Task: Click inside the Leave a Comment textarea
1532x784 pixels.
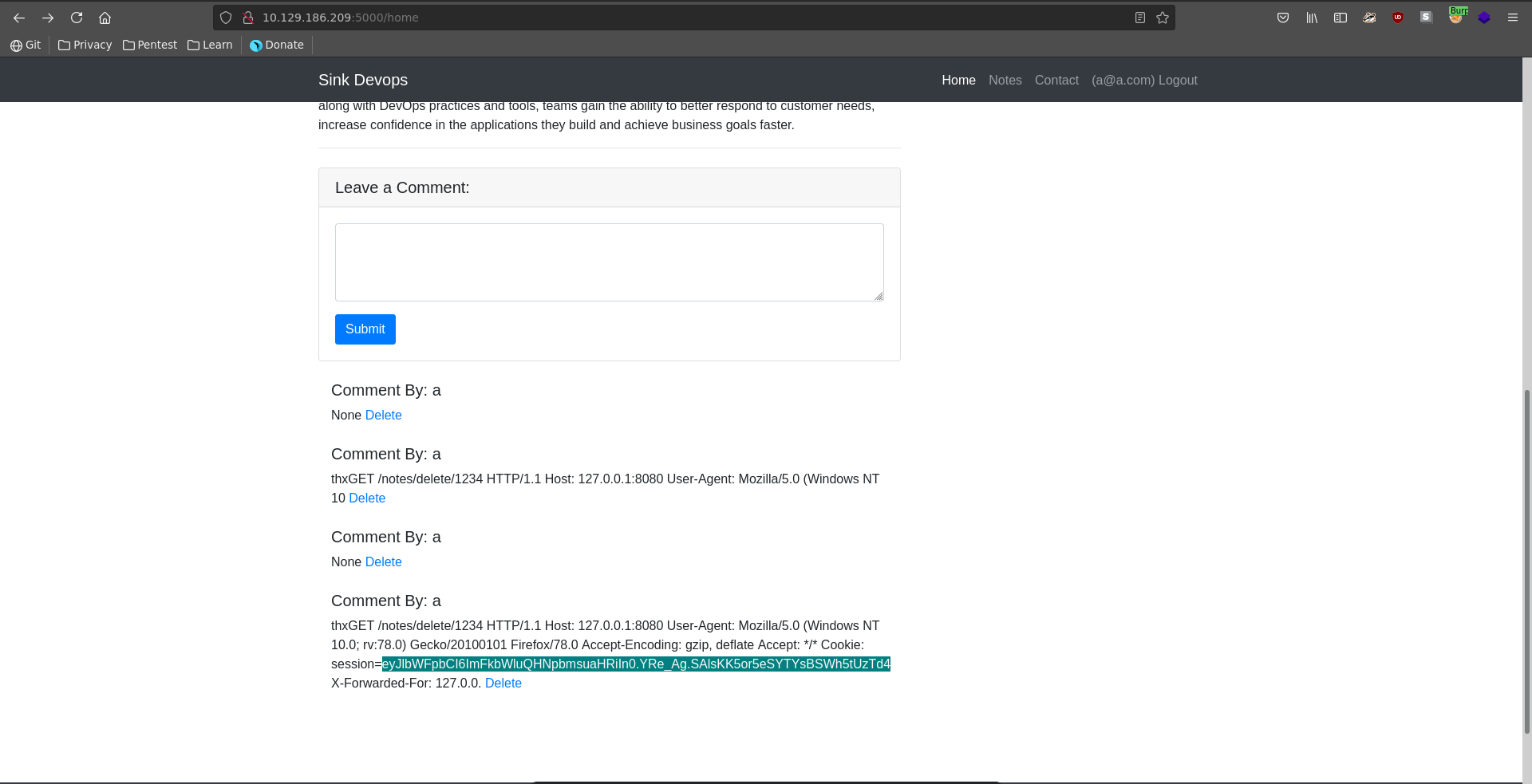Action: coord(609,262)
